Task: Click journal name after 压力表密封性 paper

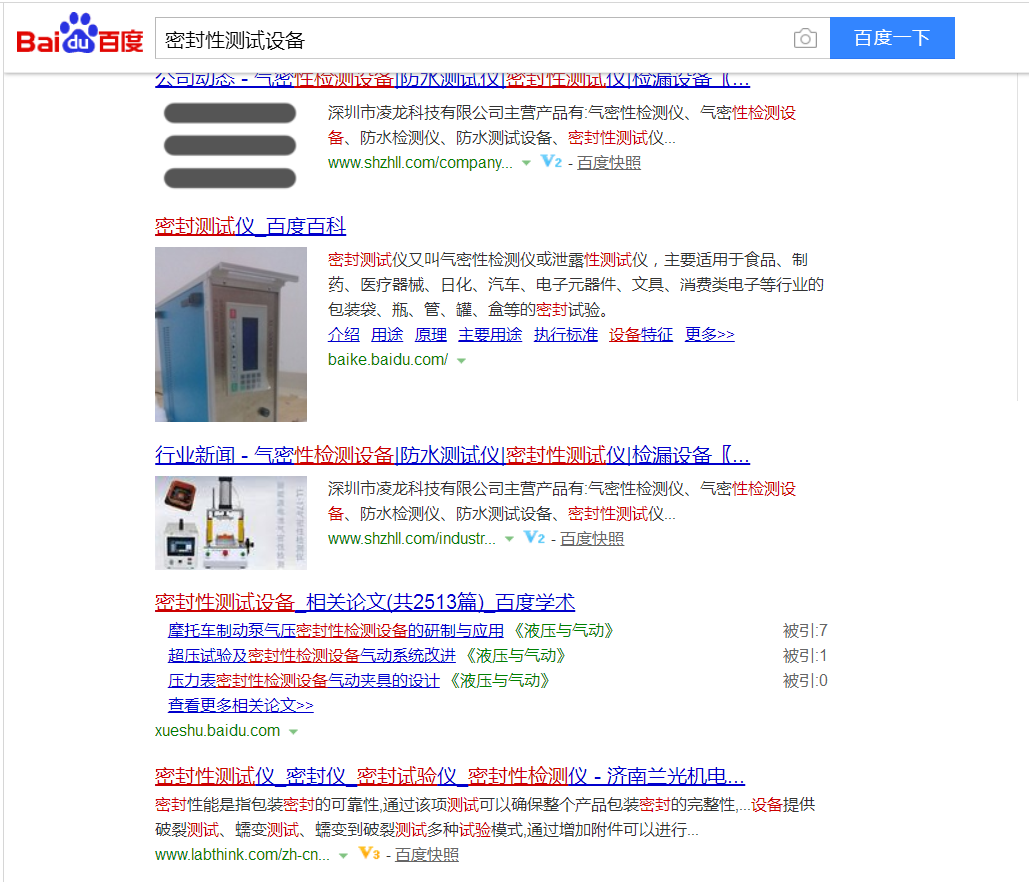Action: tap(500, 681)
